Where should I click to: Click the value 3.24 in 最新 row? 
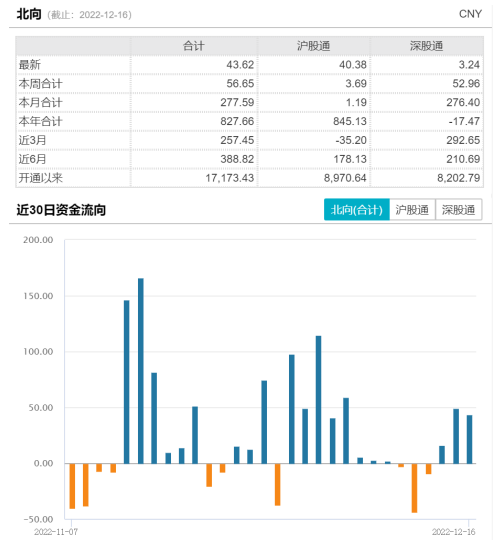click(x=469, y=65)
